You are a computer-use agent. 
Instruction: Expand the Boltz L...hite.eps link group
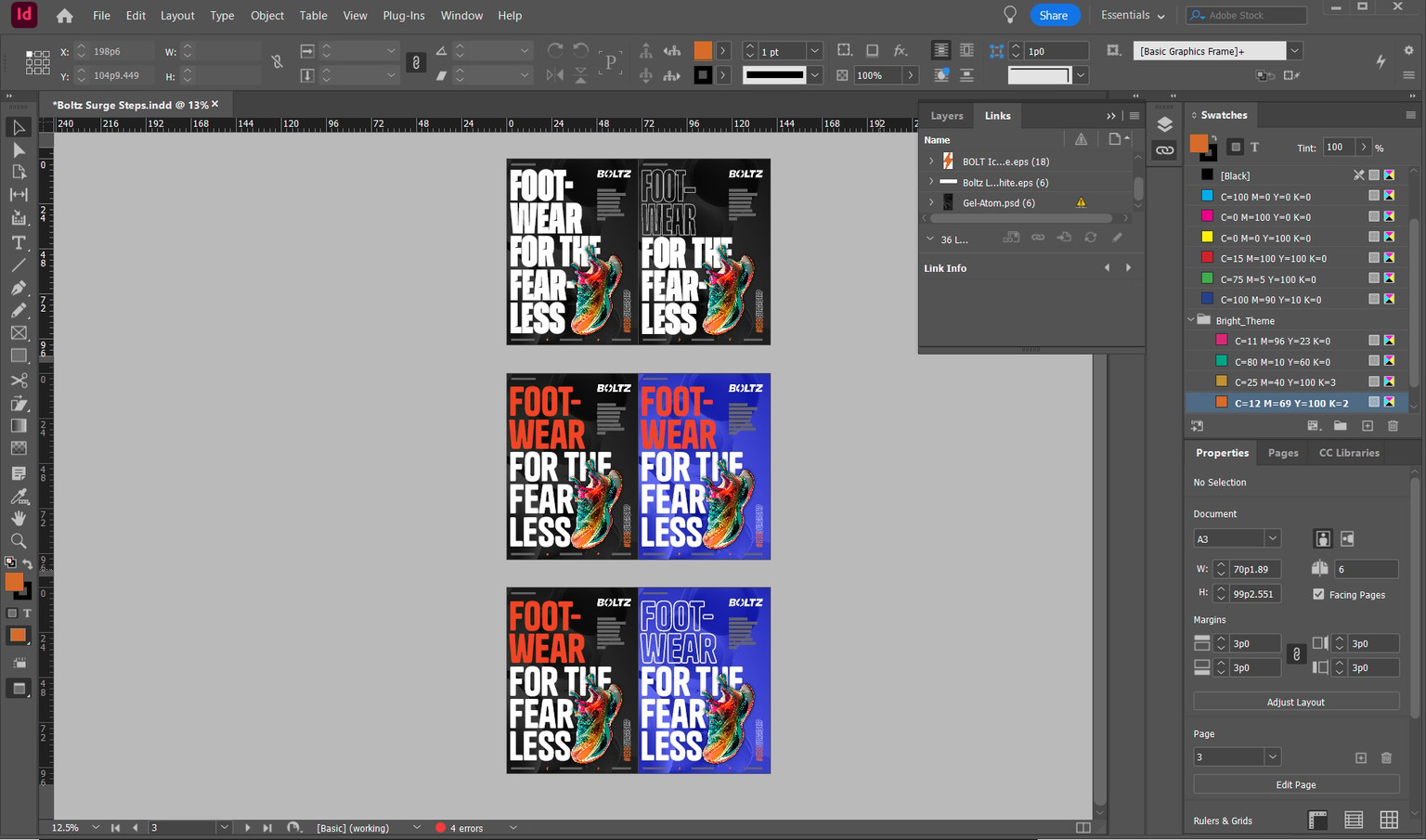click(x=931, y=182)
